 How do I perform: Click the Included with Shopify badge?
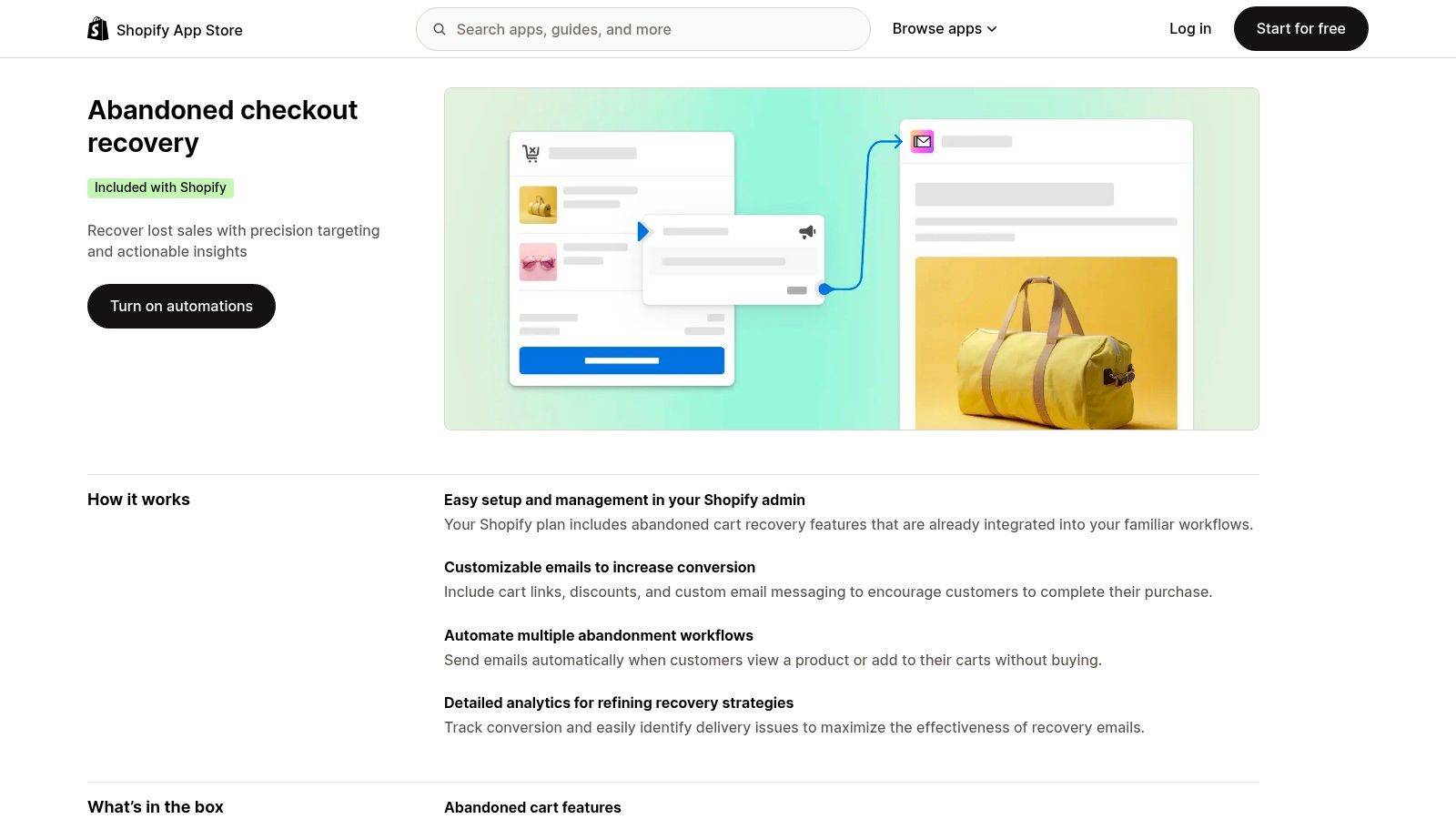[160, 187]
